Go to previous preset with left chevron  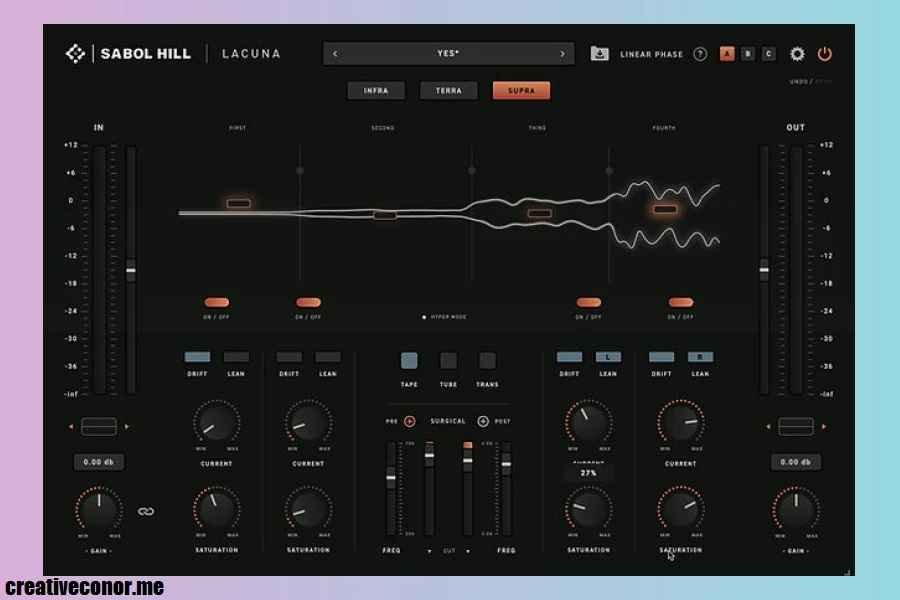click(335, 54)
